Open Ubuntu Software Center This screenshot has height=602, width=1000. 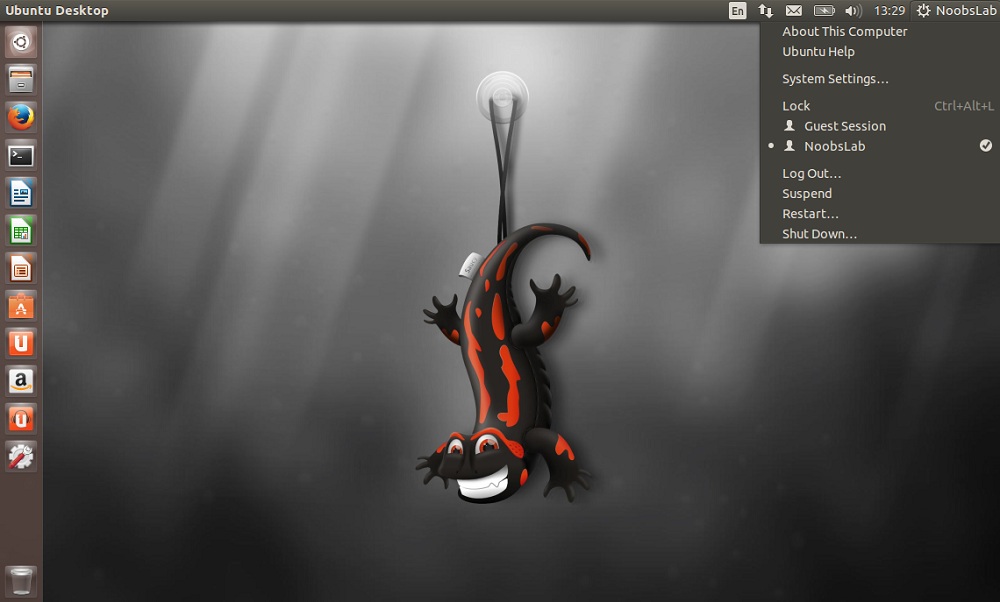coord(21,306)
